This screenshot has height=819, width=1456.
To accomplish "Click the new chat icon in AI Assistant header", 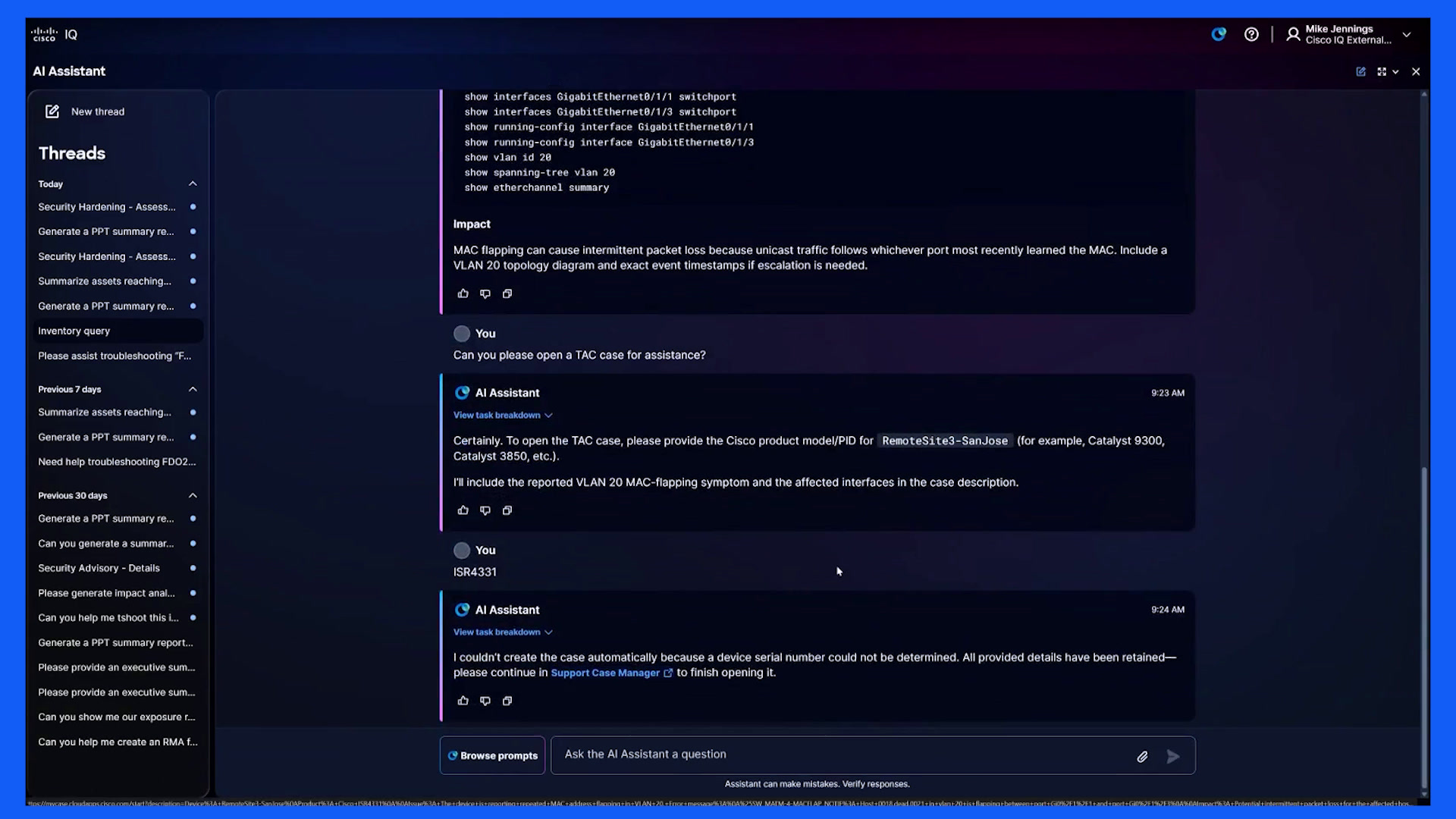I will point(1361,71).
